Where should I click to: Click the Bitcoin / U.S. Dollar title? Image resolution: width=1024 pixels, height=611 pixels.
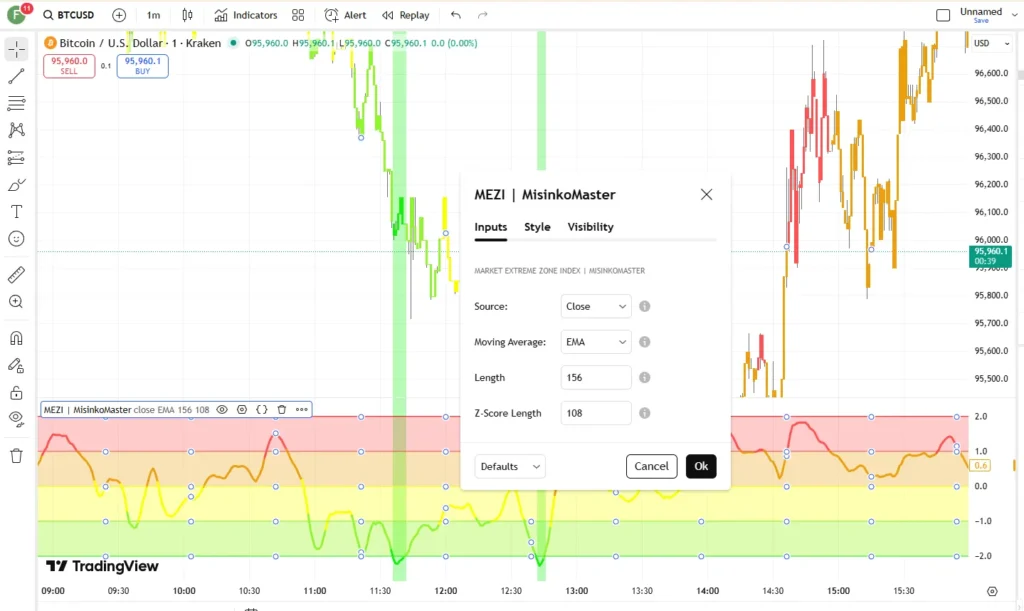pos(140,43)
